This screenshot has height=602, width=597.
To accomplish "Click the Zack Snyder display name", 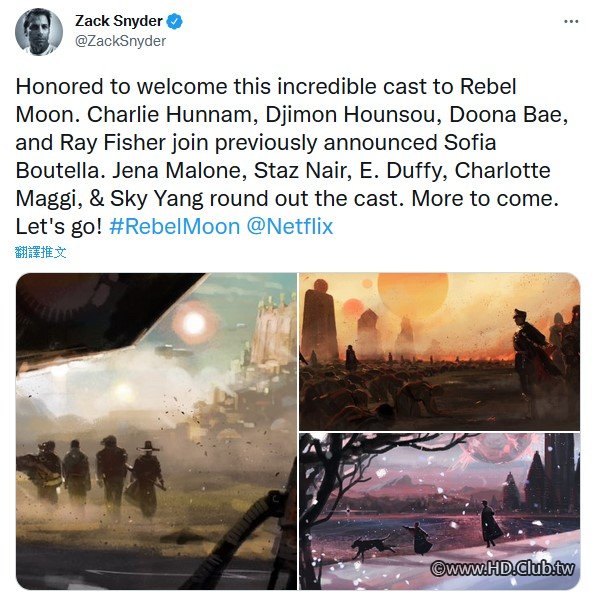I will click(119, 21).
